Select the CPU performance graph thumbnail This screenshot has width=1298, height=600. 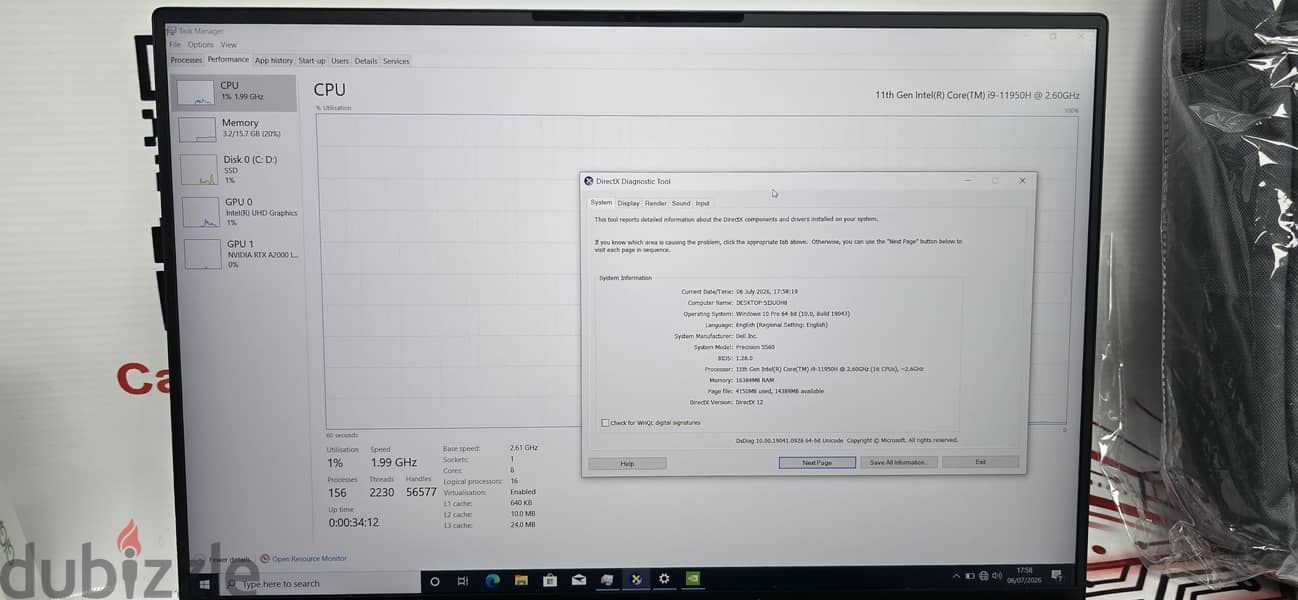coord(195,93)
